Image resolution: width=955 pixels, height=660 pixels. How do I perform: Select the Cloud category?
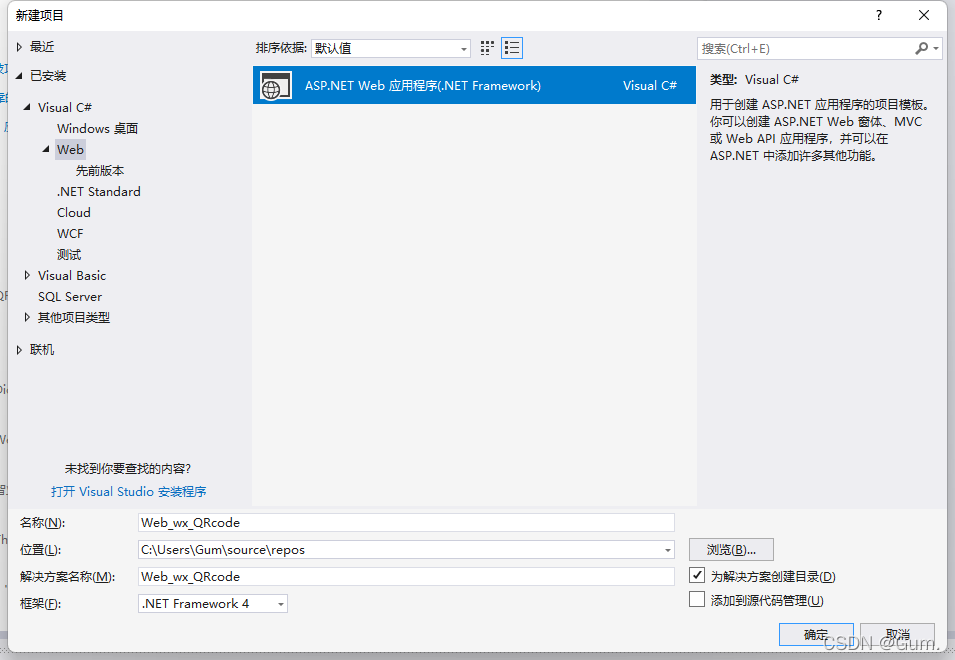74,212
